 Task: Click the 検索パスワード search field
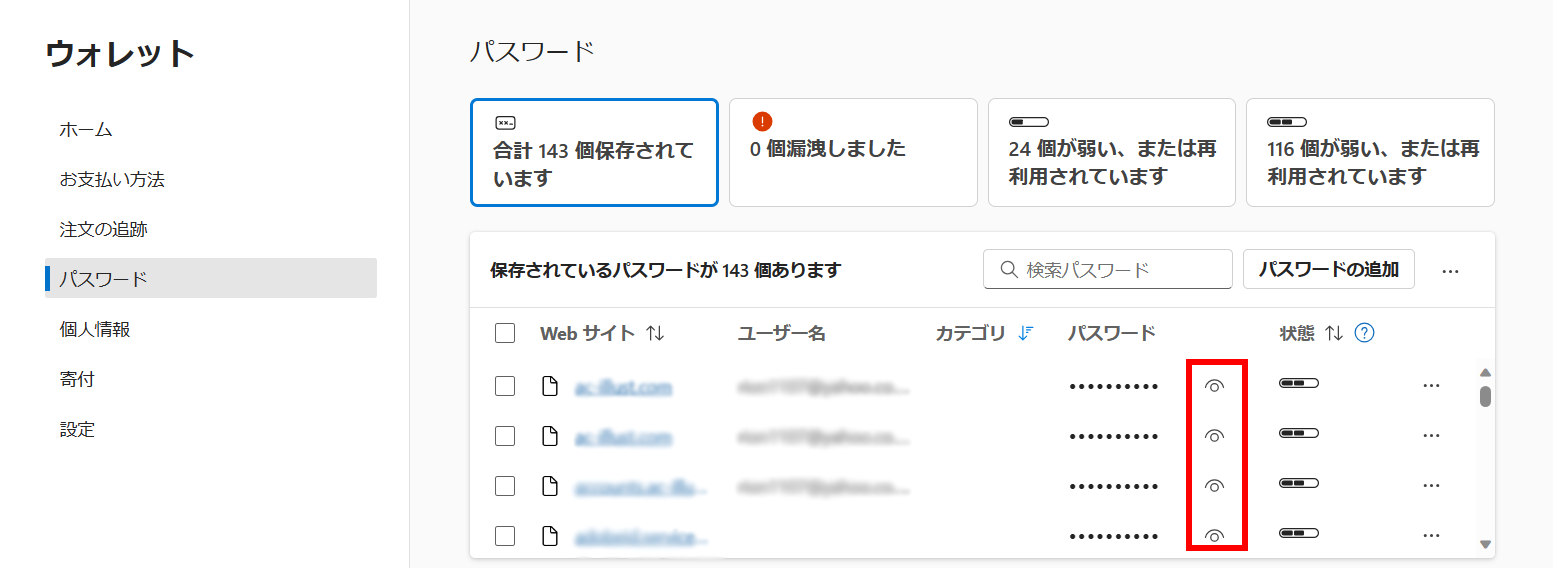click(1108, 270)
